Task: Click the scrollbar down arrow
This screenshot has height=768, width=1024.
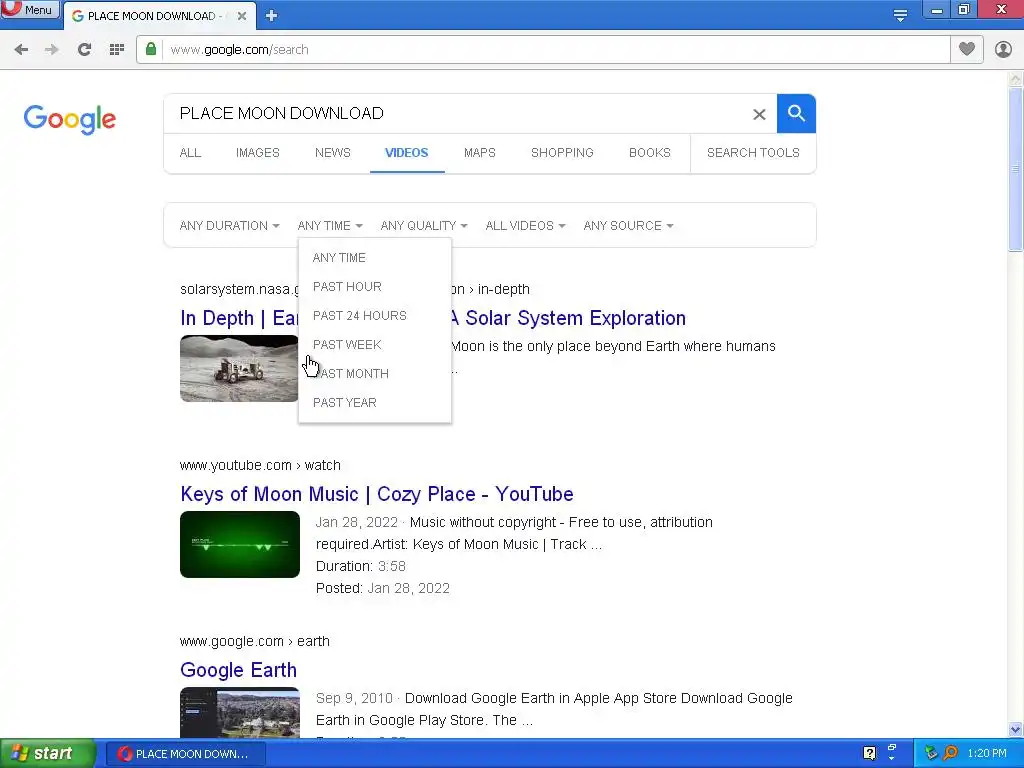Action: (x=1015, y=729)
